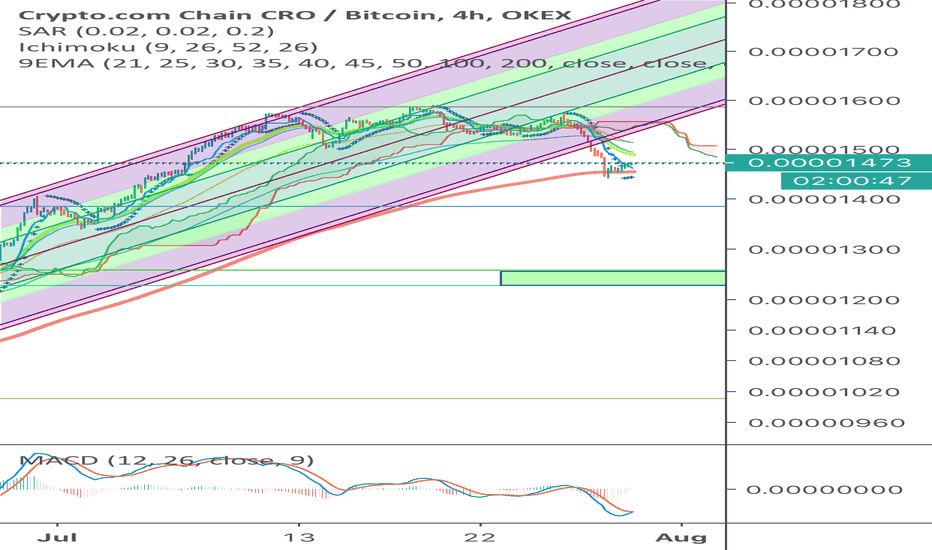Click the 0.00001080 price axis label
Screen dimensions: 932x550
pyautogui.click(x=824, y=361)
